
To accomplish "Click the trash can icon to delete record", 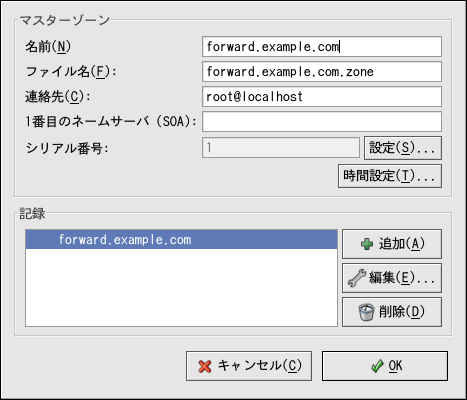I will coord(366,312).
